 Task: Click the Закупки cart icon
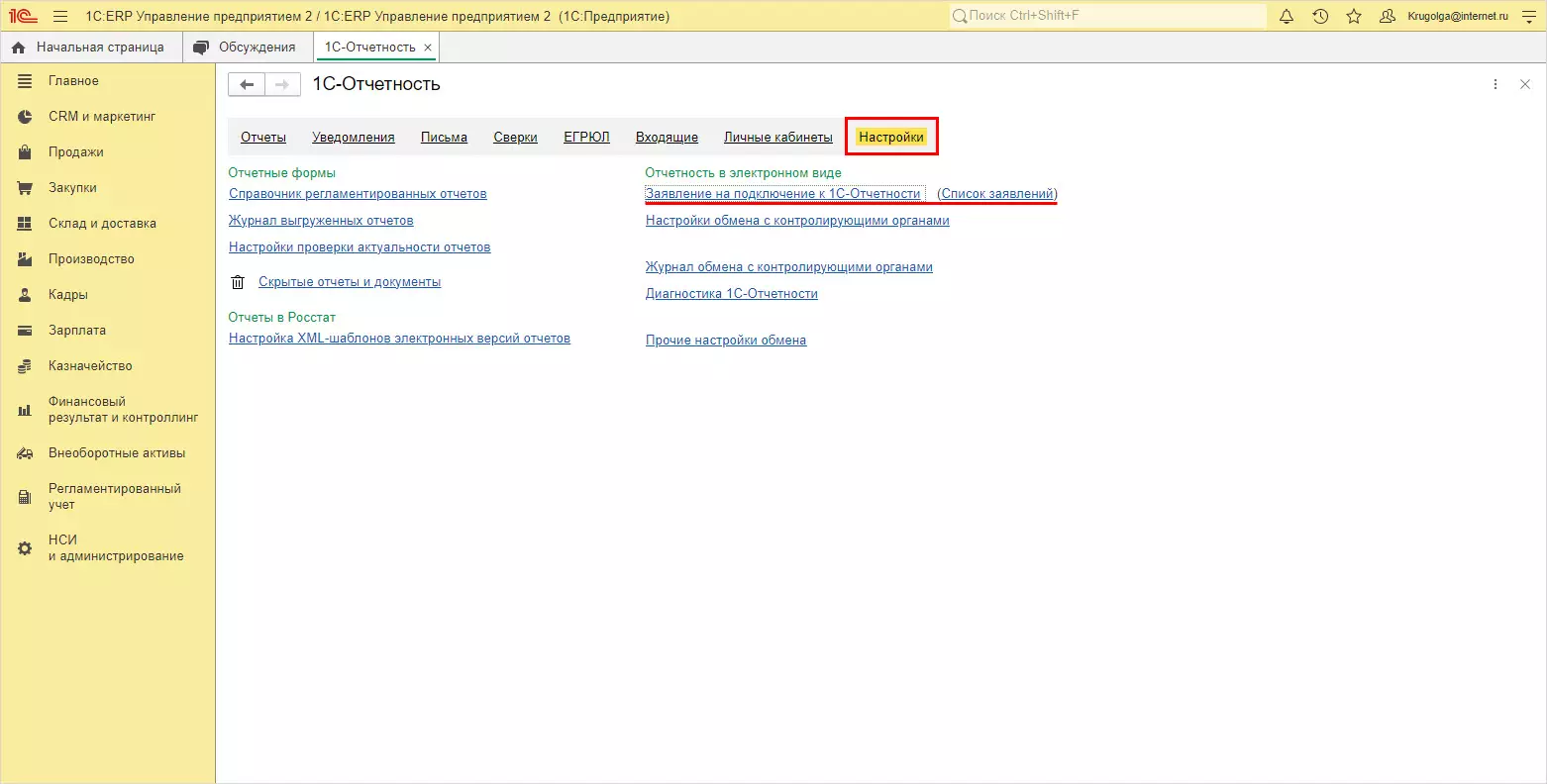25,188
